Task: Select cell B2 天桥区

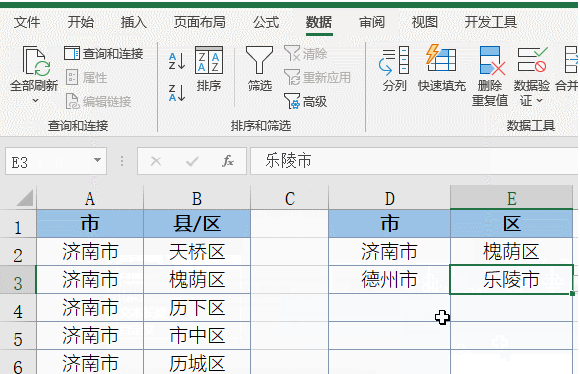Action: tap(197, 252)
